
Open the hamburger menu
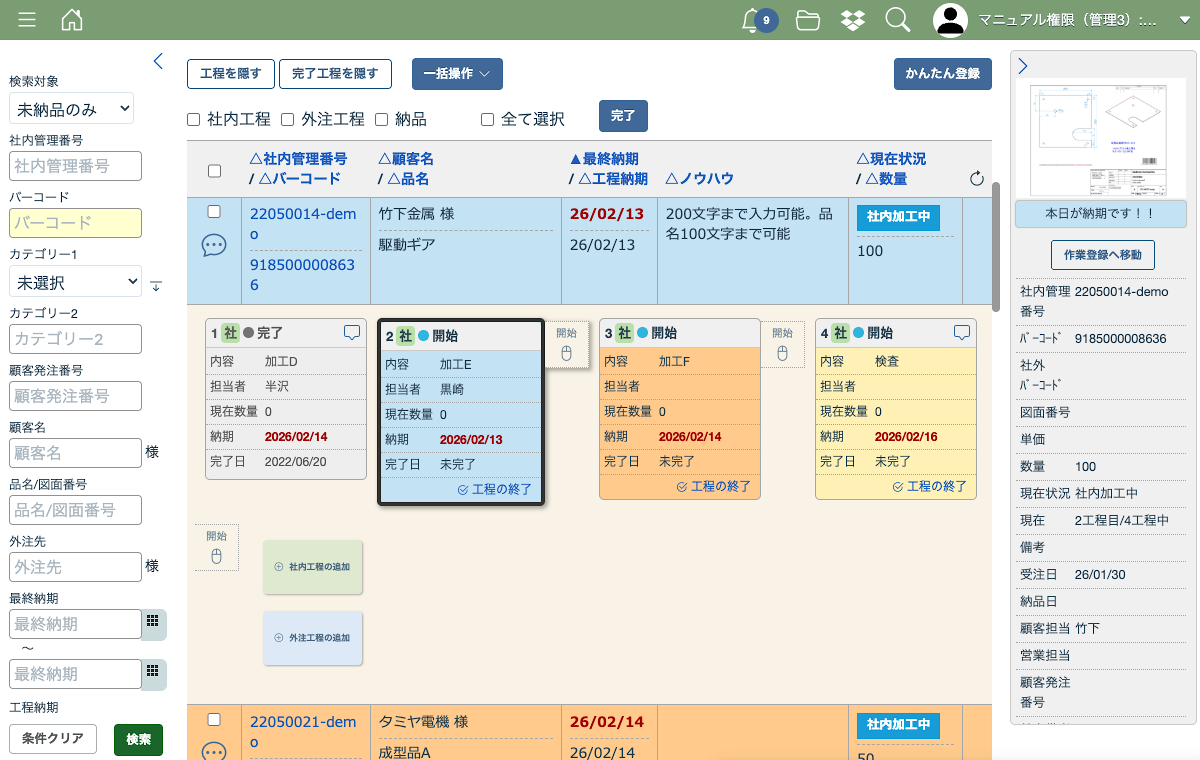[27, 20]
